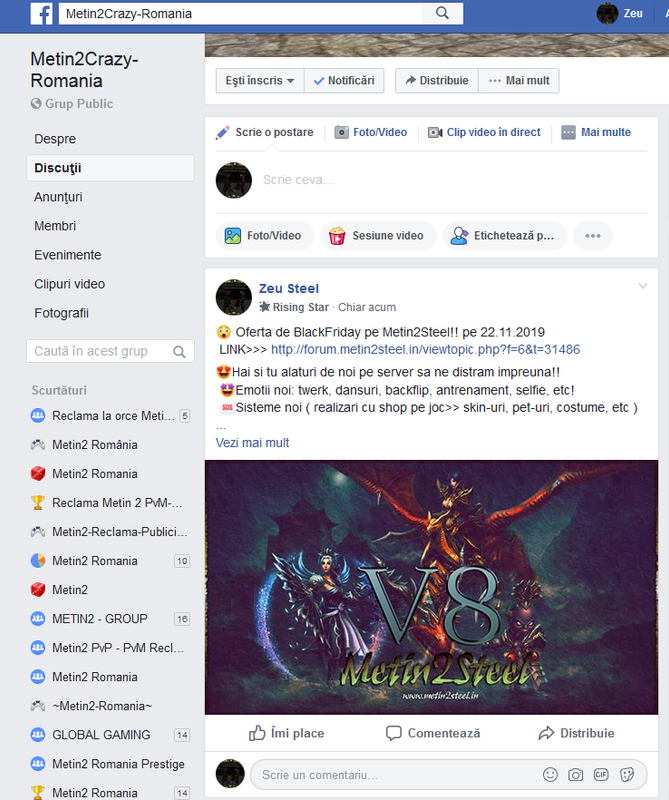The height and width of the screenshot is (800, 669).
Task: Open the Ești înscris dropdown
Action: (x=260, y=81)
